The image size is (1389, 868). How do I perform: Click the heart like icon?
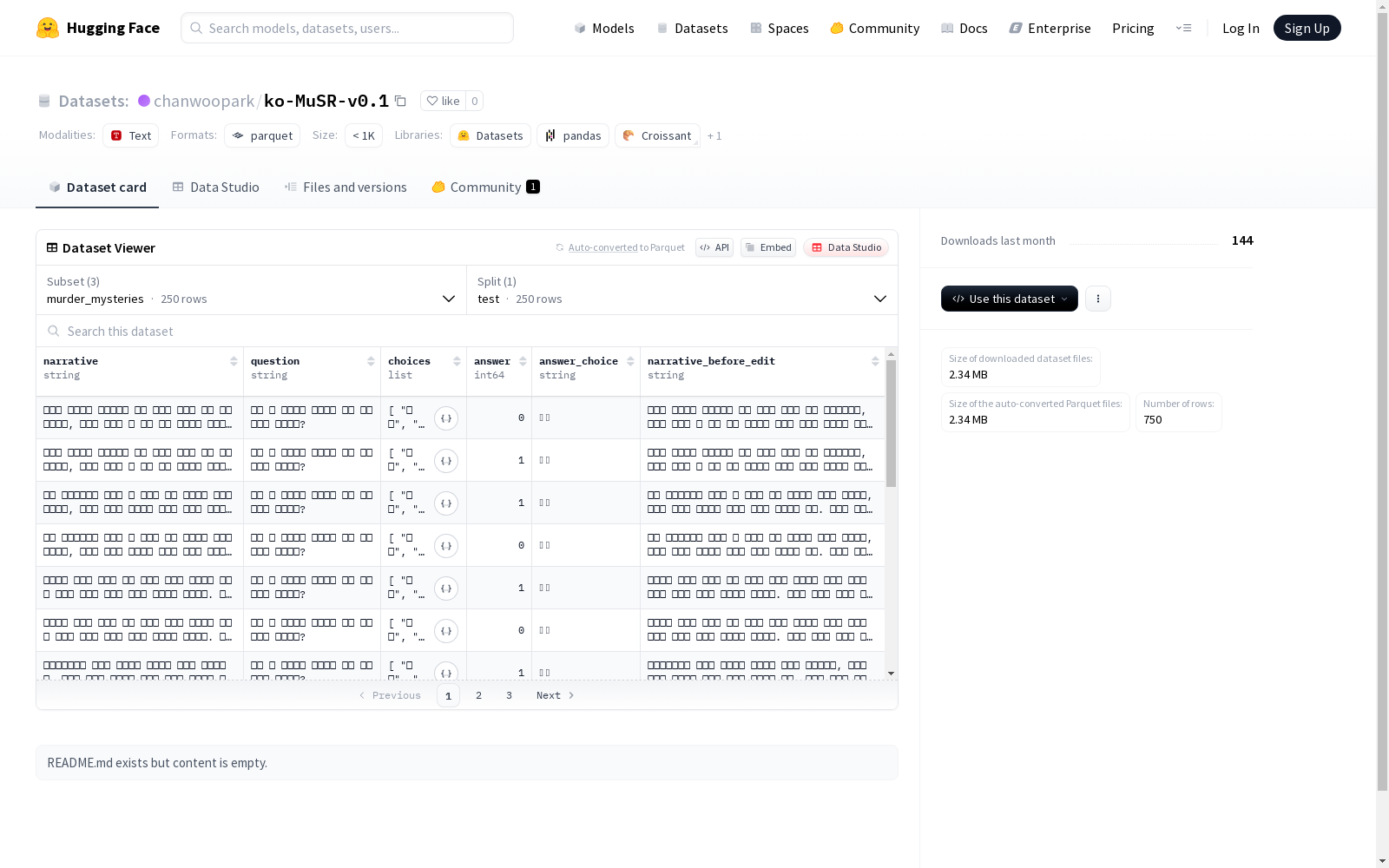432,101
